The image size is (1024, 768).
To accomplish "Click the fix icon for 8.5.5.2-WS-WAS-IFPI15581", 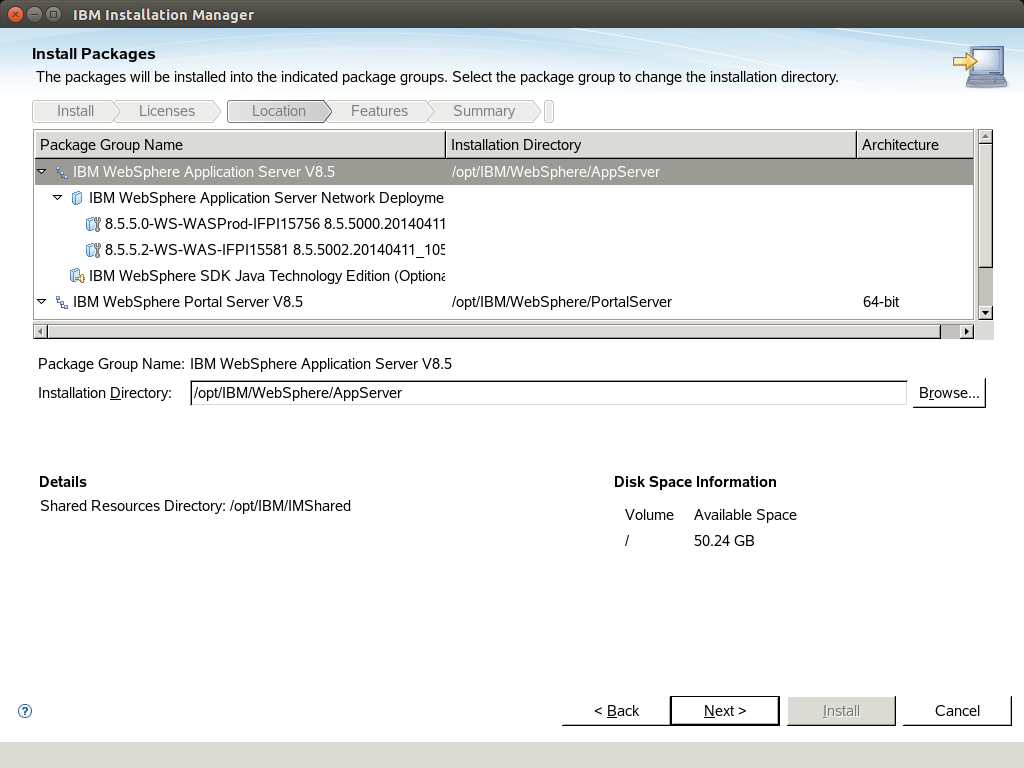I will click(93, 250).
